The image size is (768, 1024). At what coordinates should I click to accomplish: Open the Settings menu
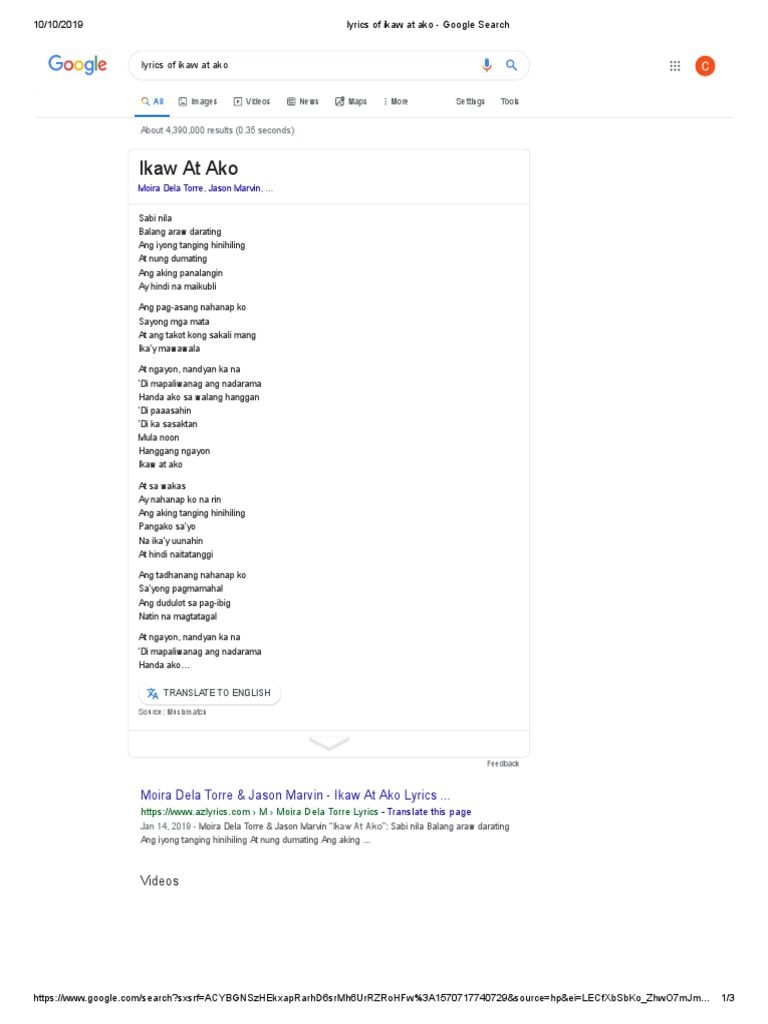(x=470, y=102)
